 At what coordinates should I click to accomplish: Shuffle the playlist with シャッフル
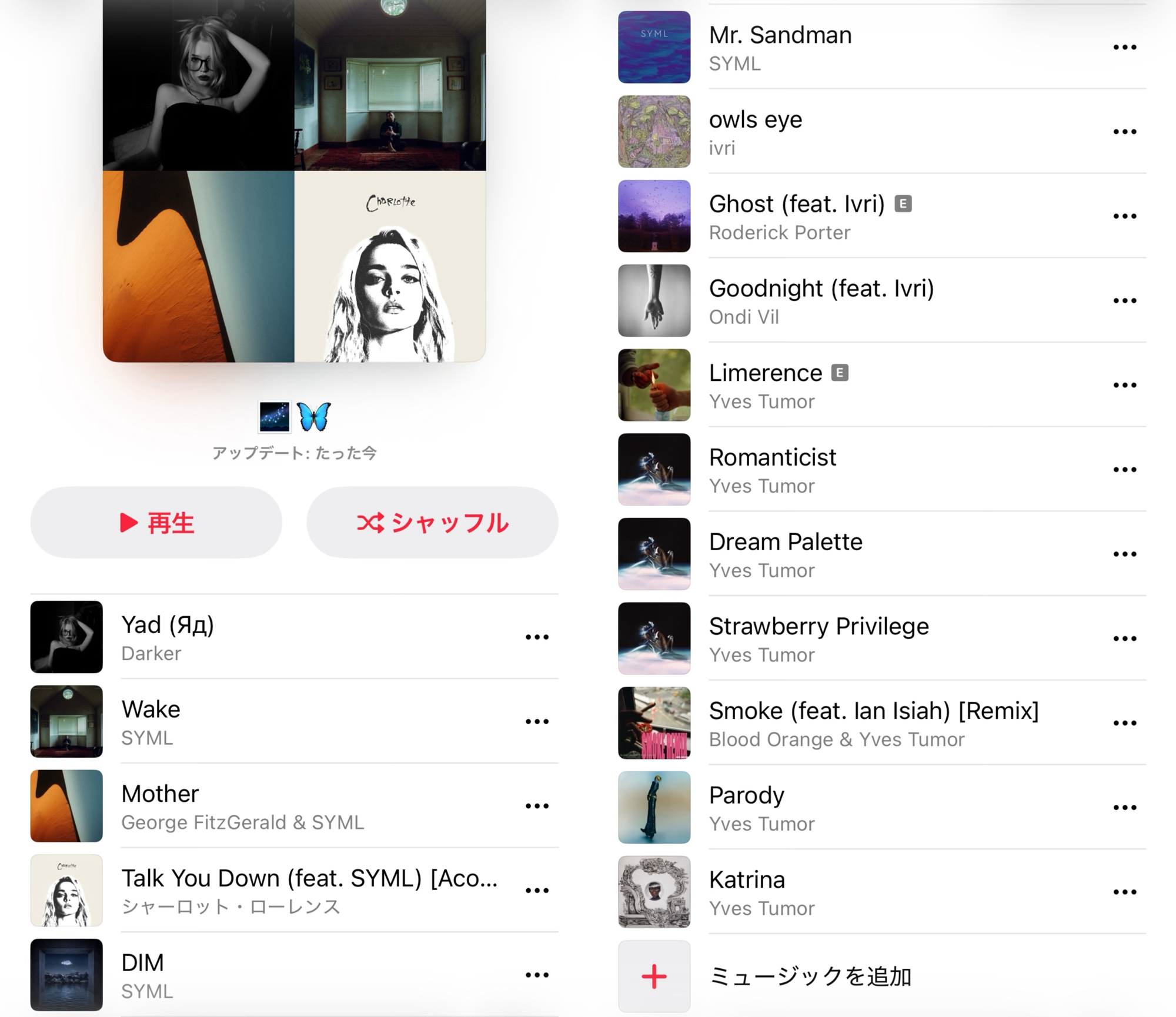(x=432, y=522)
